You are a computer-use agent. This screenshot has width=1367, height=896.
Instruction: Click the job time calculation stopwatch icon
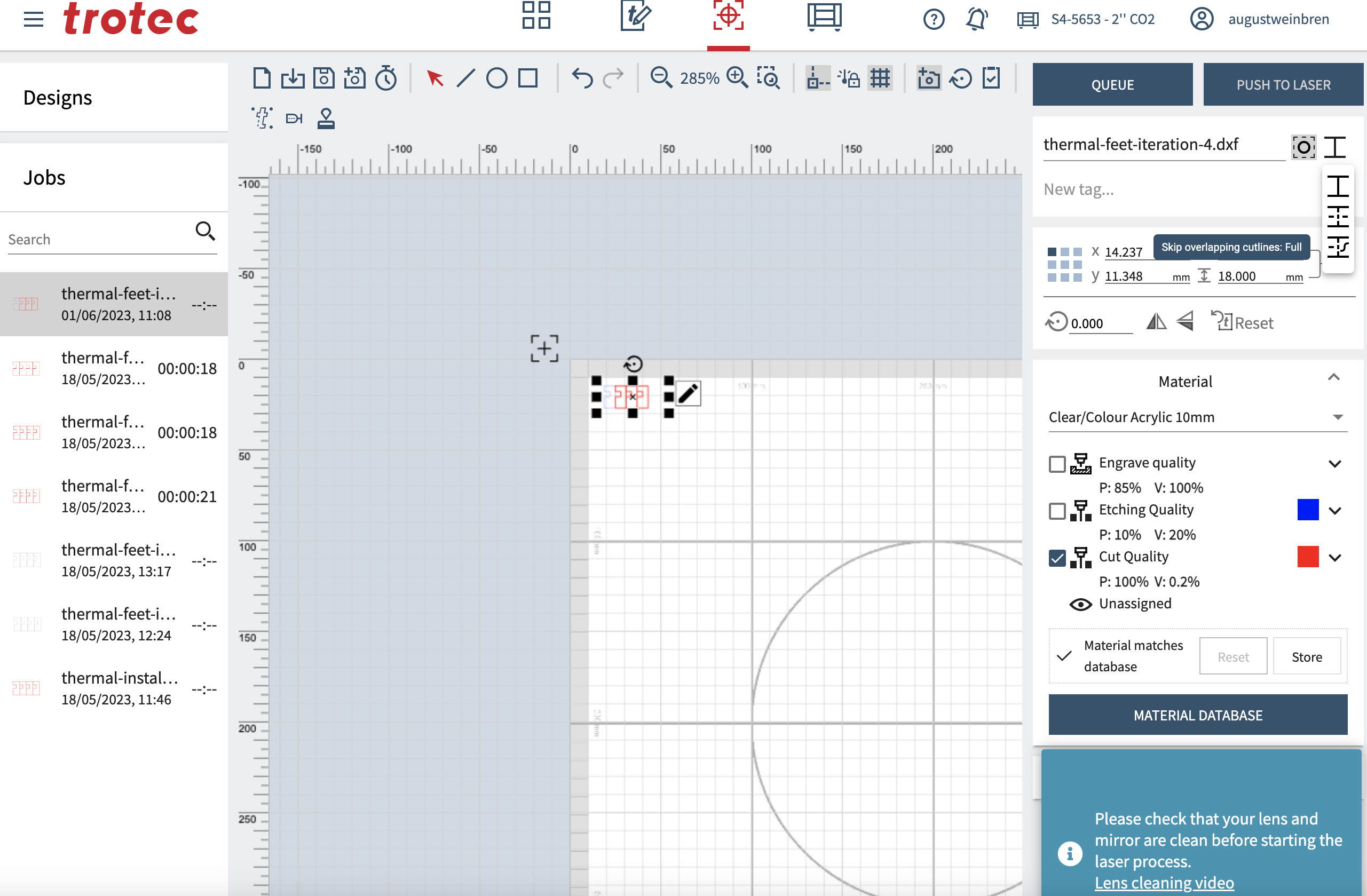tap(386, 78)
